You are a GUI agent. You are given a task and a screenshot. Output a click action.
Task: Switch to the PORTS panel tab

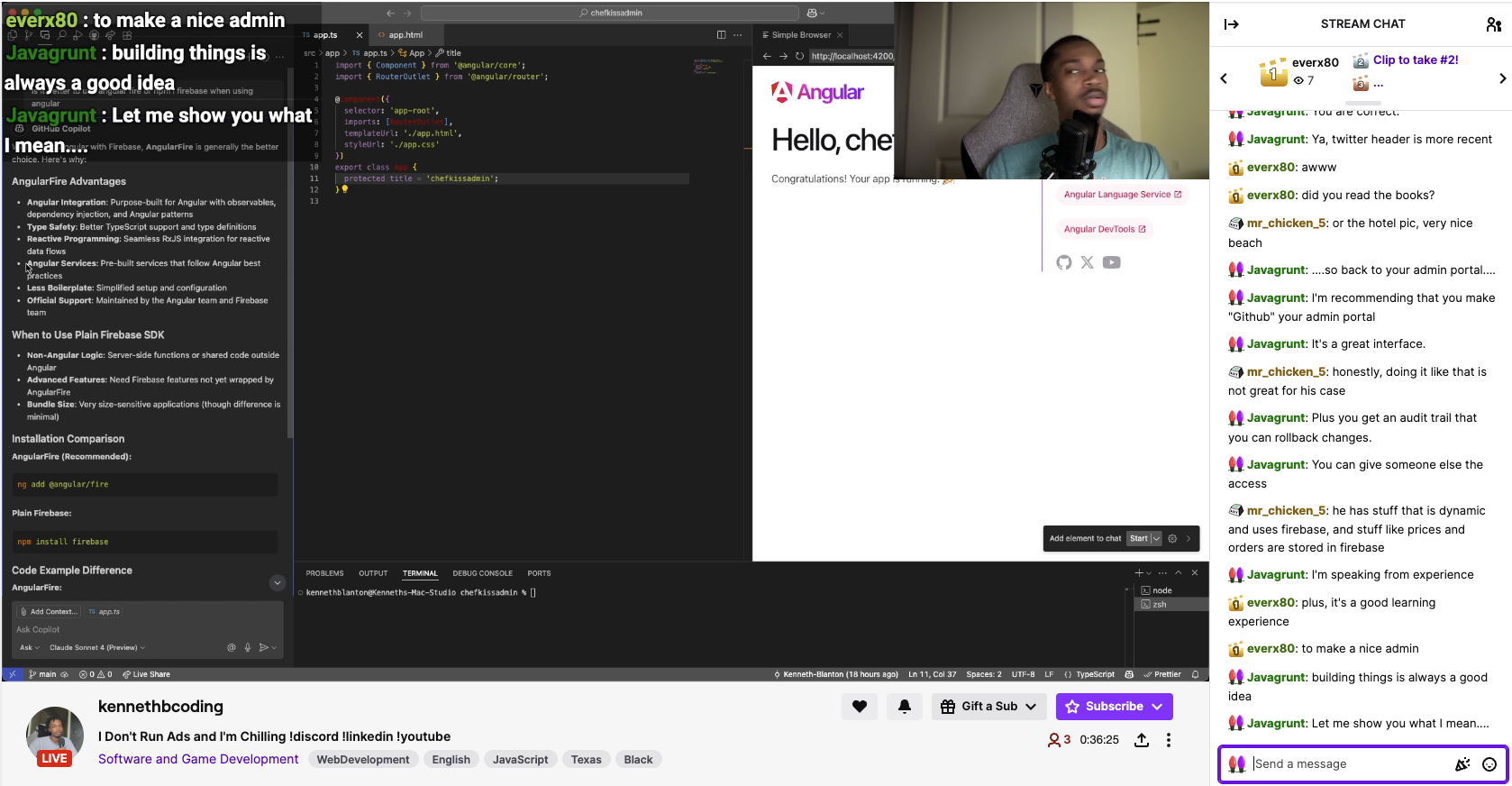click(x=539, y=573)
